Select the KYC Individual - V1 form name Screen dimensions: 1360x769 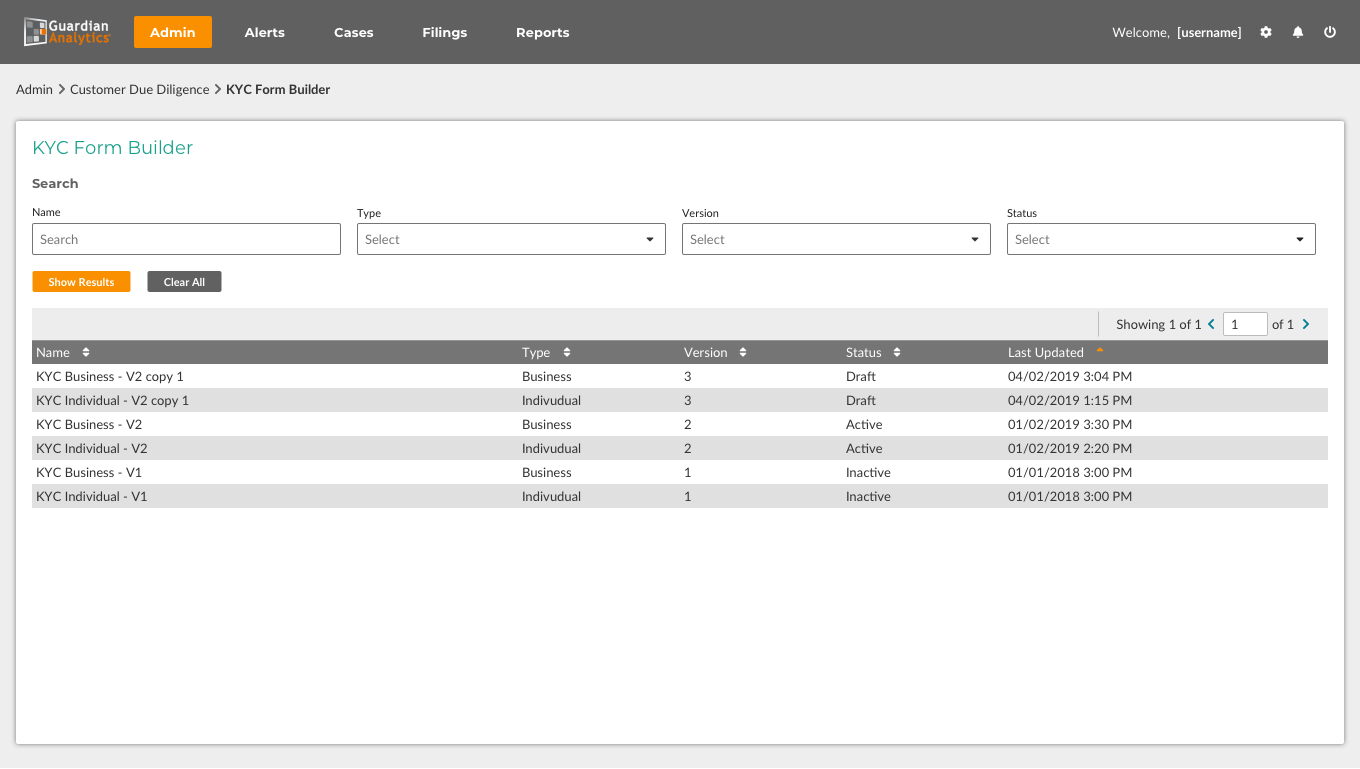pos(91,496)
